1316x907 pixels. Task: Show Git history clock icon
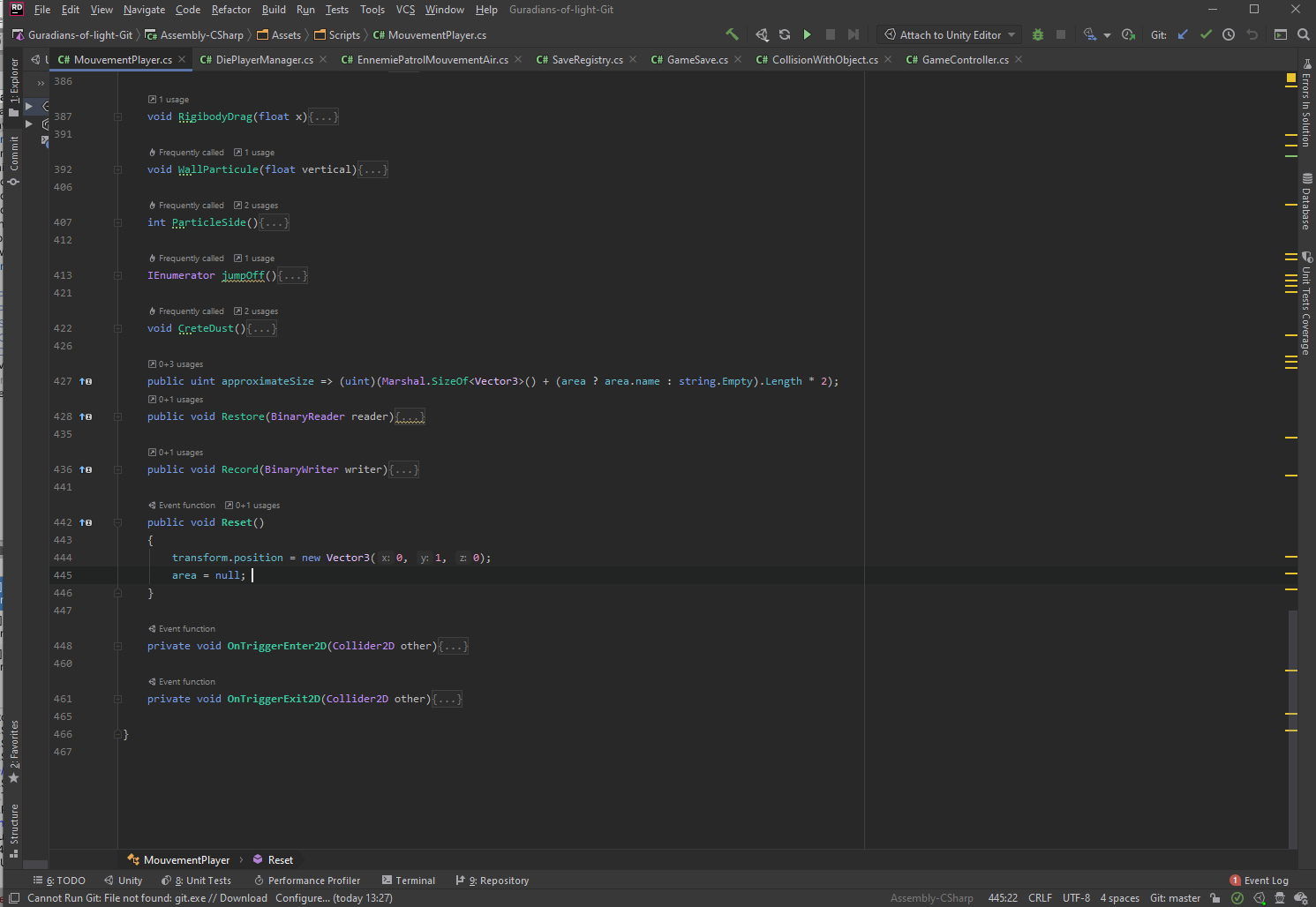[1229, 34]
